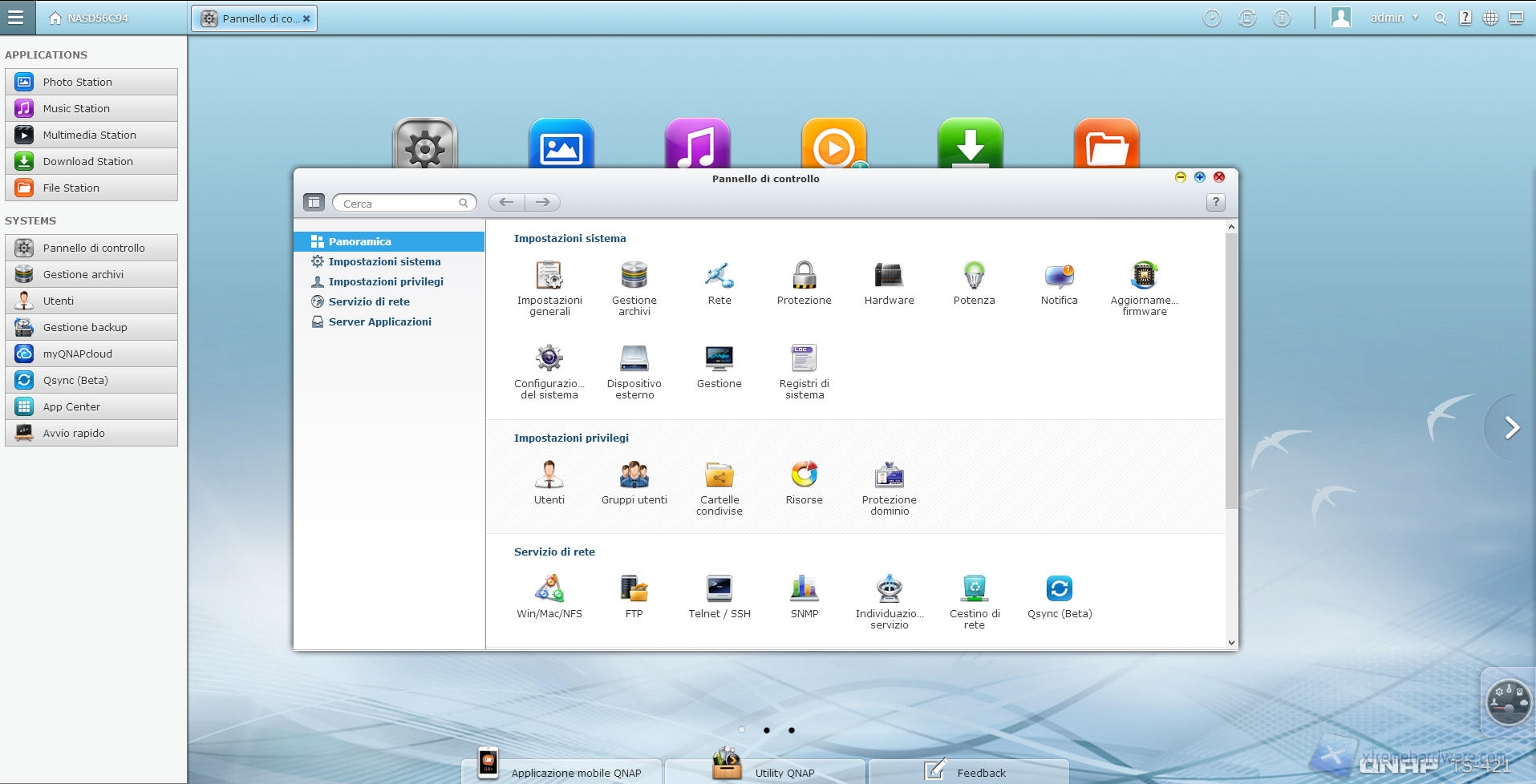Select Impostazioni privilegi in left tree

(385, 281)
